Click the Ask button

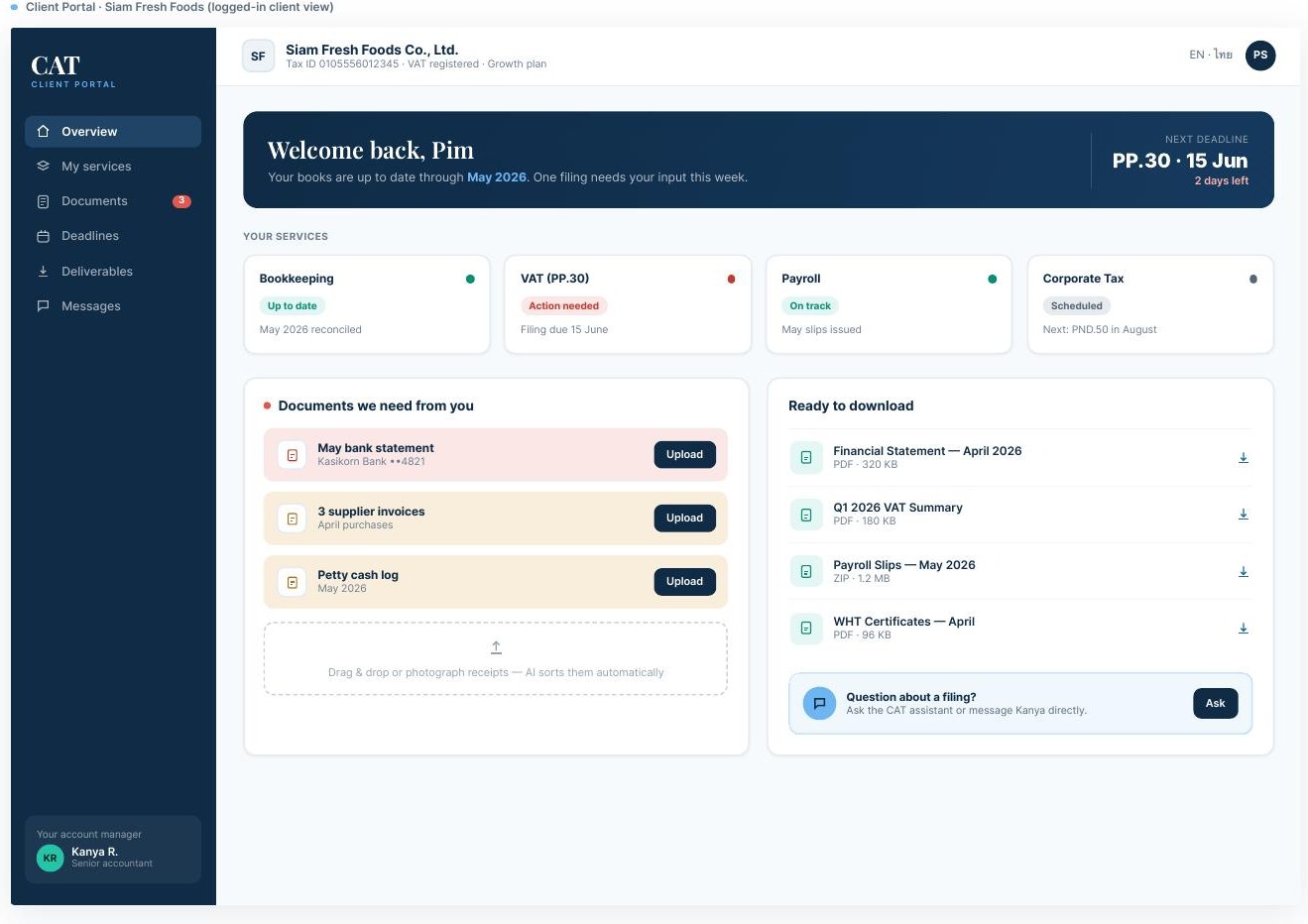[1215, 703]
